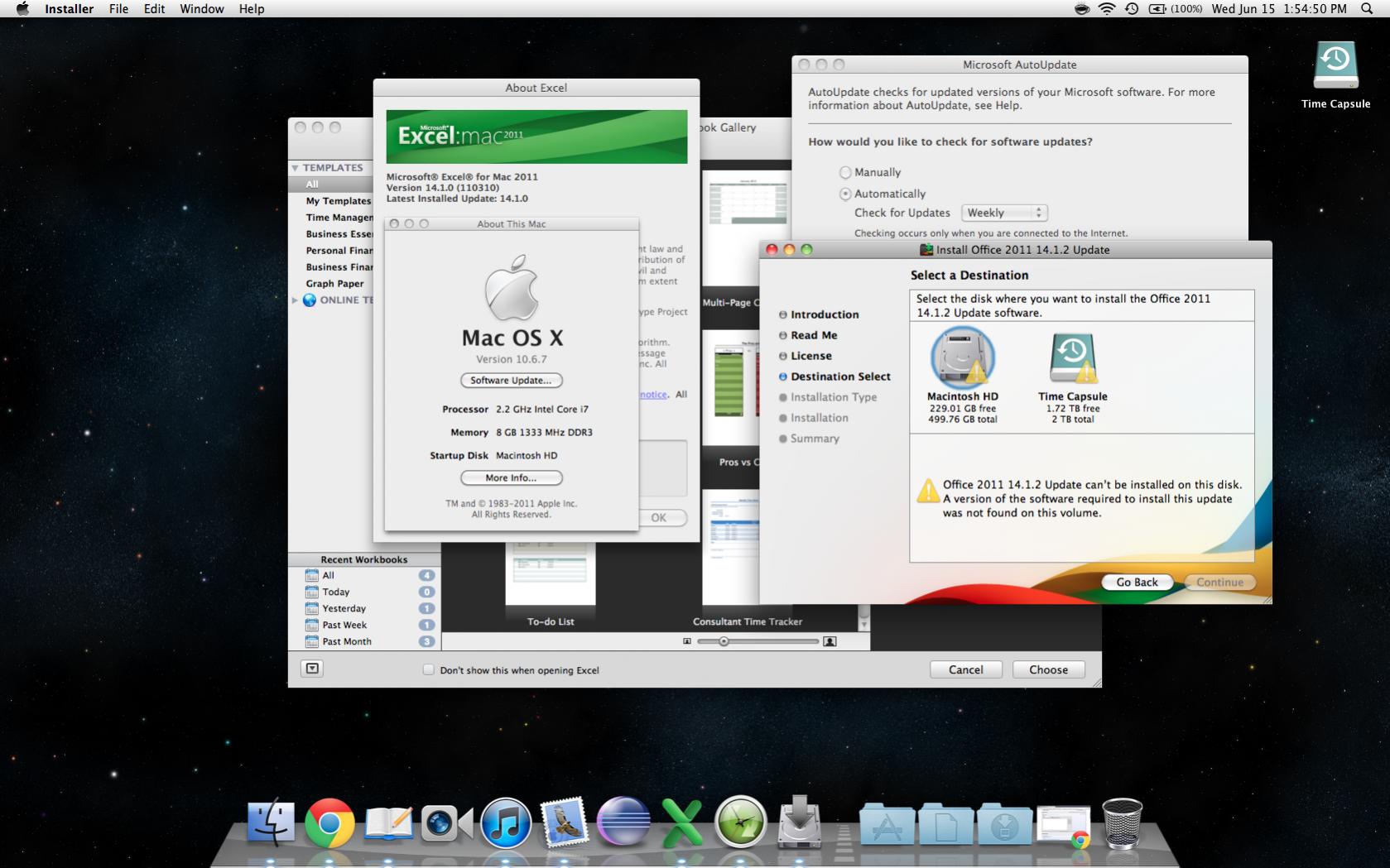Open the dropdown button in gallery bottom-left corner
Screen dimensions: 1390x868
coord(312,669)
